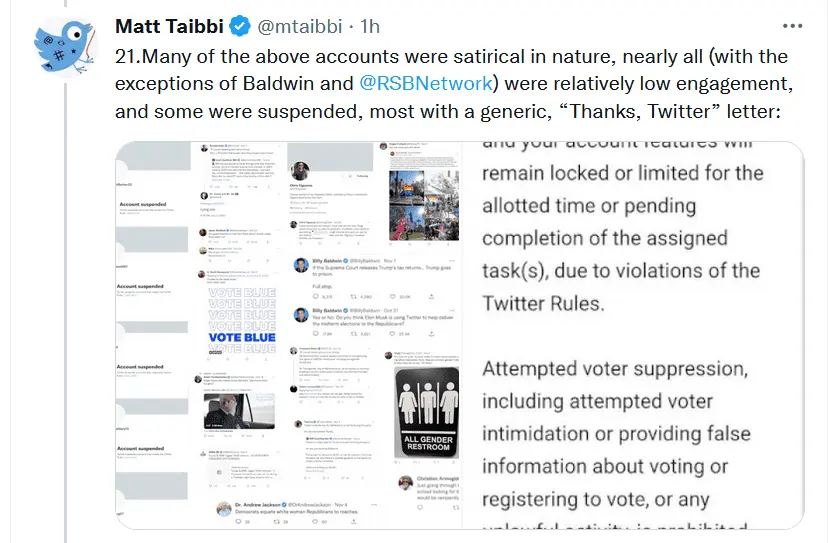Click Dr. Andrew Jackson's avatar
This screenshot has height=543, width=829.
[225, 509]
